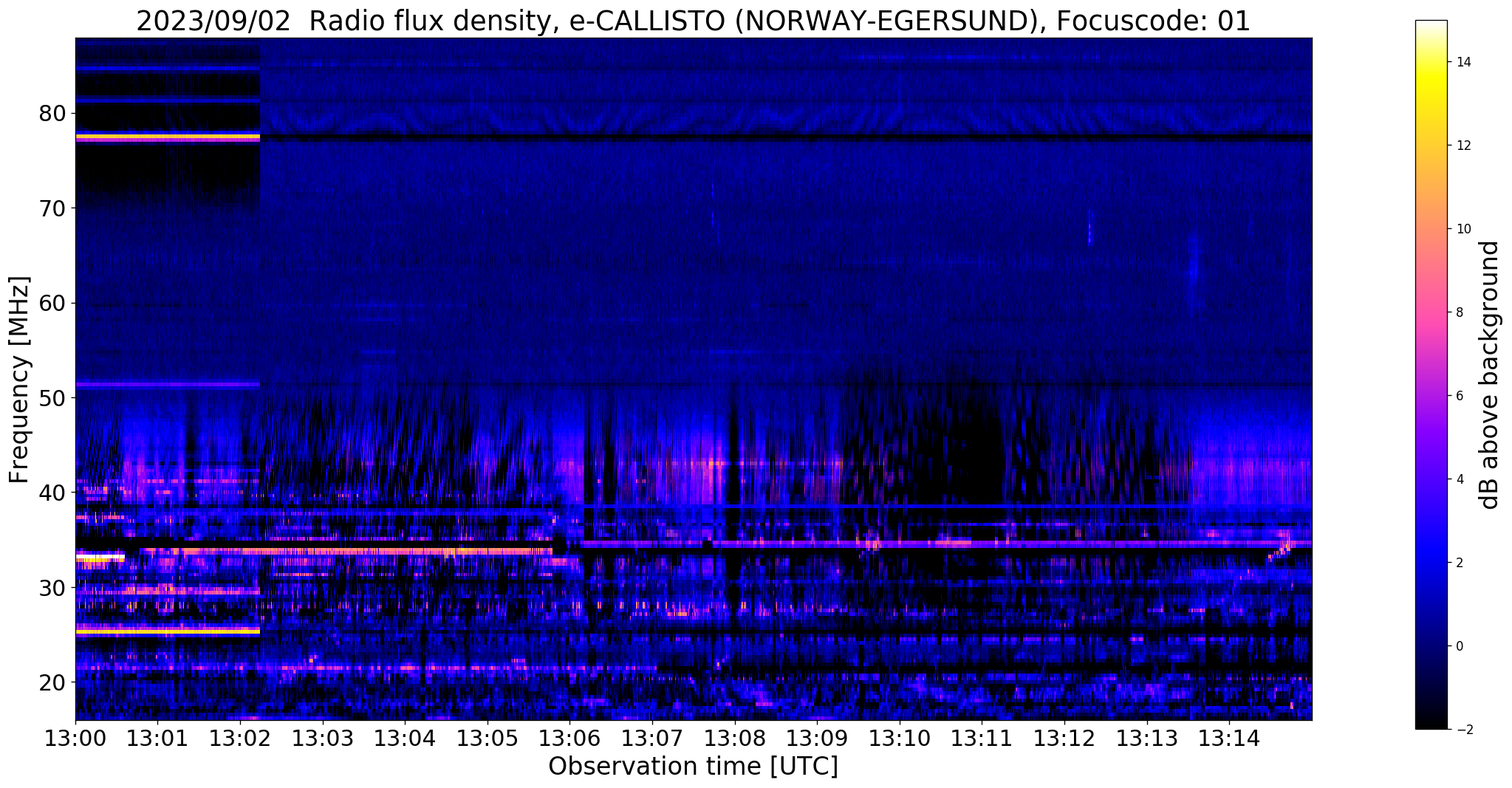This screenshot has height=788, width=1512.
Task: Click the 60 MHz frequency tick label
Action: (x=54, y=304)
